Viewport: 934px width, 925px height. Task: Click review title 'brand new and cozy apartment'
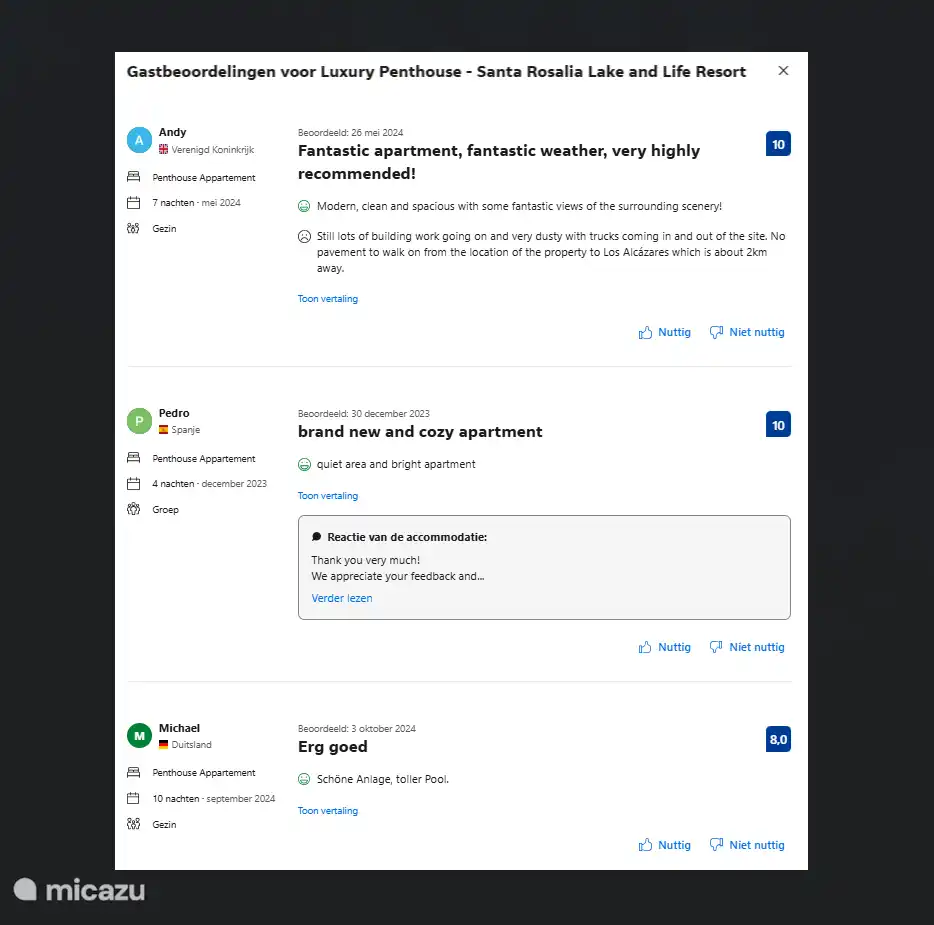point(420,432)
